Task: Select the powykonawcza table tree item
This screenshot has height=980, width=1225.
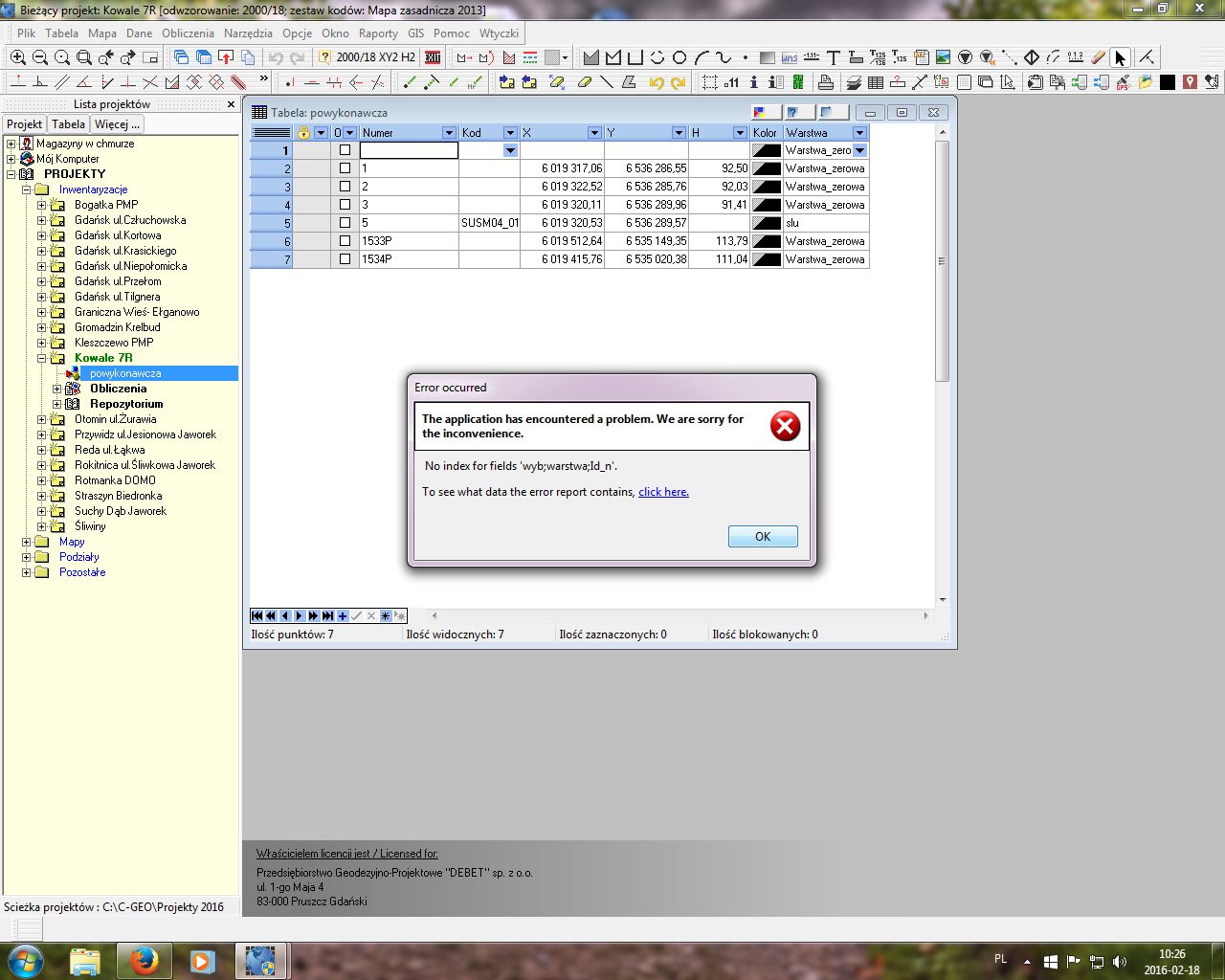Action: pos(125,373)
